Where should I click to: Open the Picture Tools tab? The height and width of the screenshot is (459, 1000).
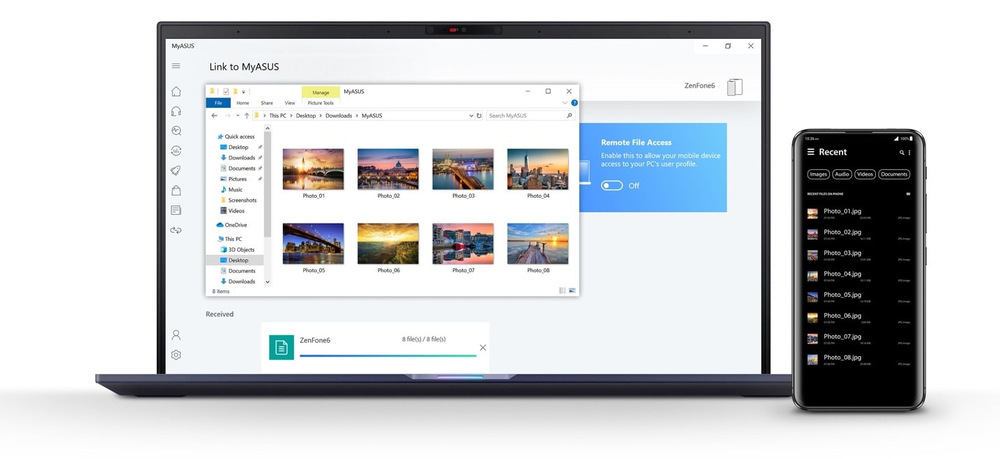coord(320,103)
